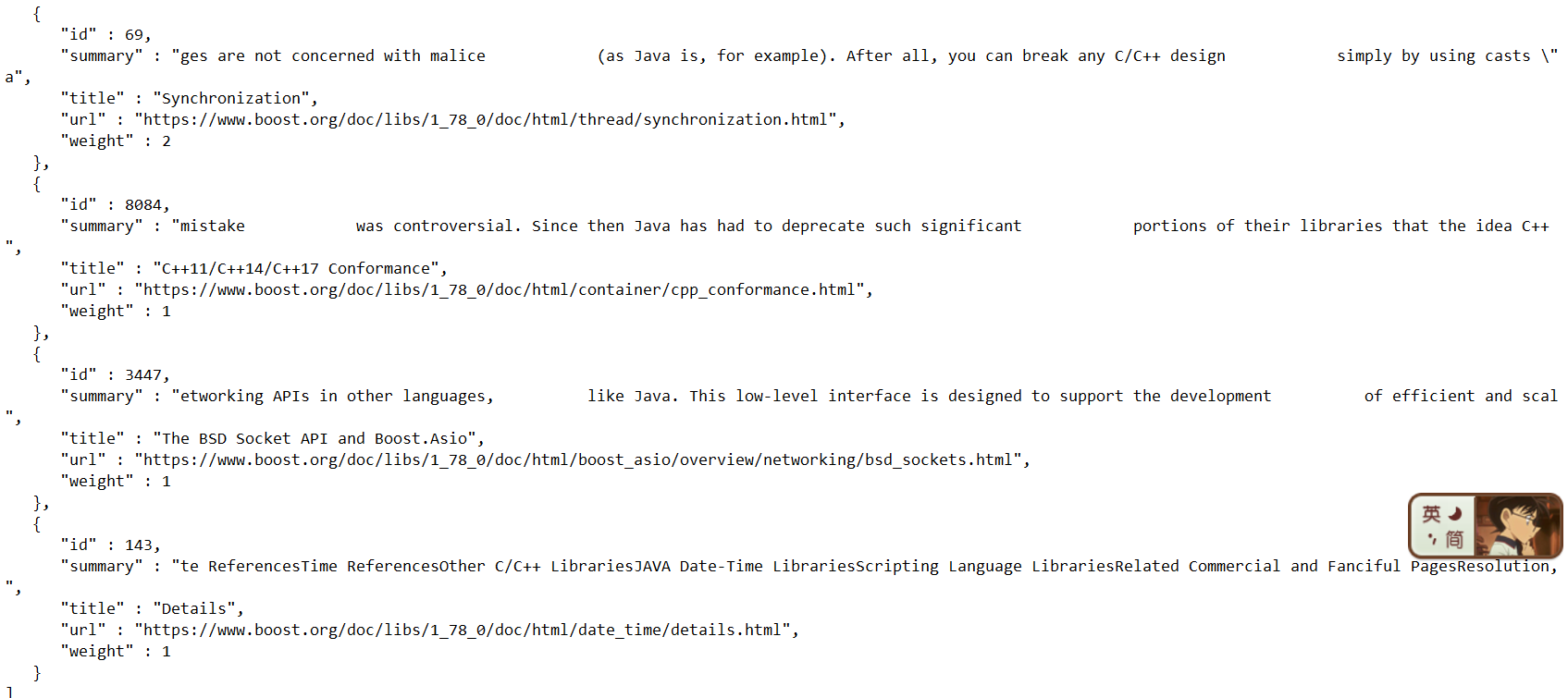Toggle the IME 英 English mode indicator
The image size is (1568, 698).
[x=1431, y=513]
